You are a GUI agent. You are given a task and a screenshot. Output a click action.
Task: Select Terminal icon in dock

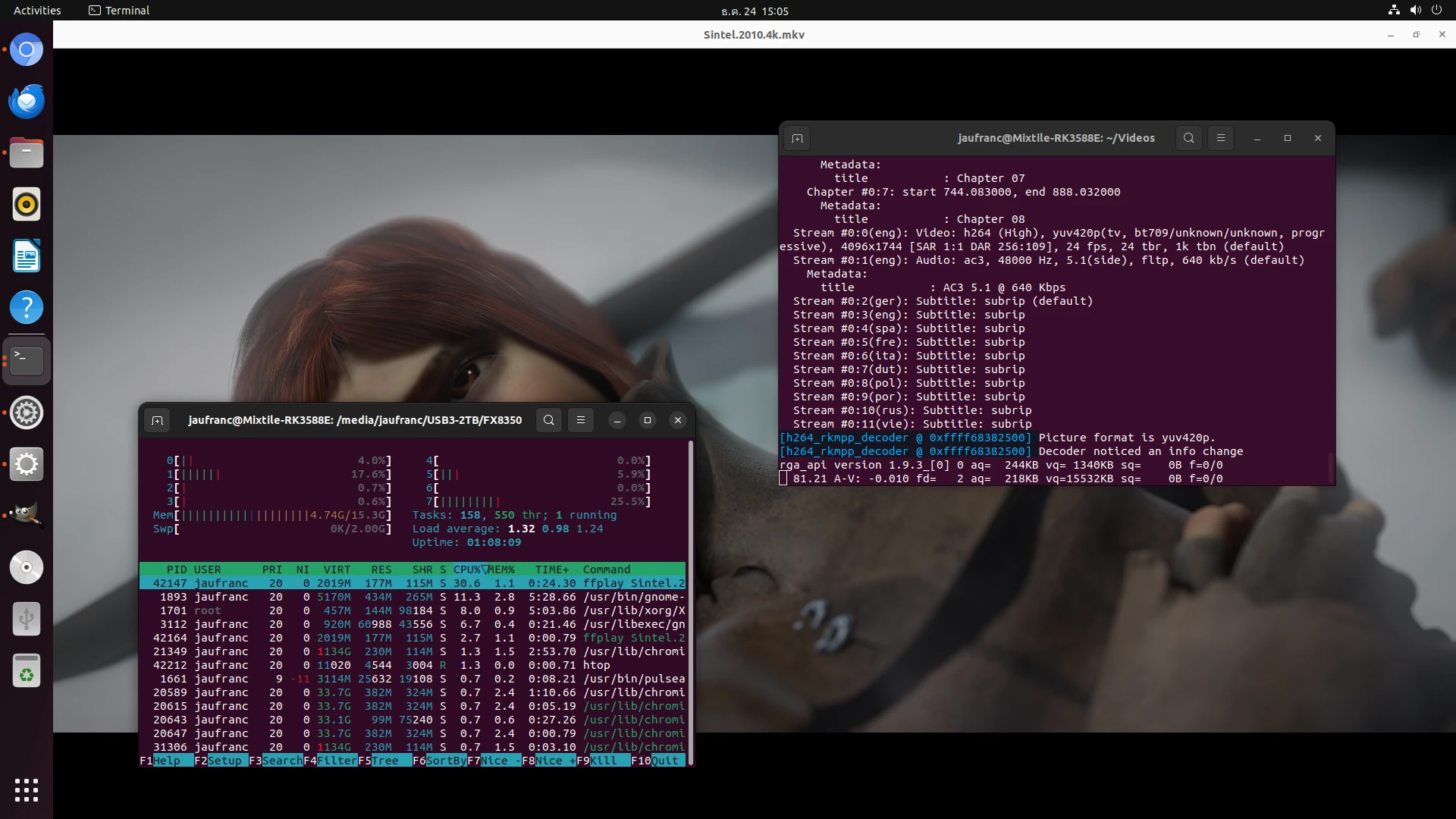(27, 361)
